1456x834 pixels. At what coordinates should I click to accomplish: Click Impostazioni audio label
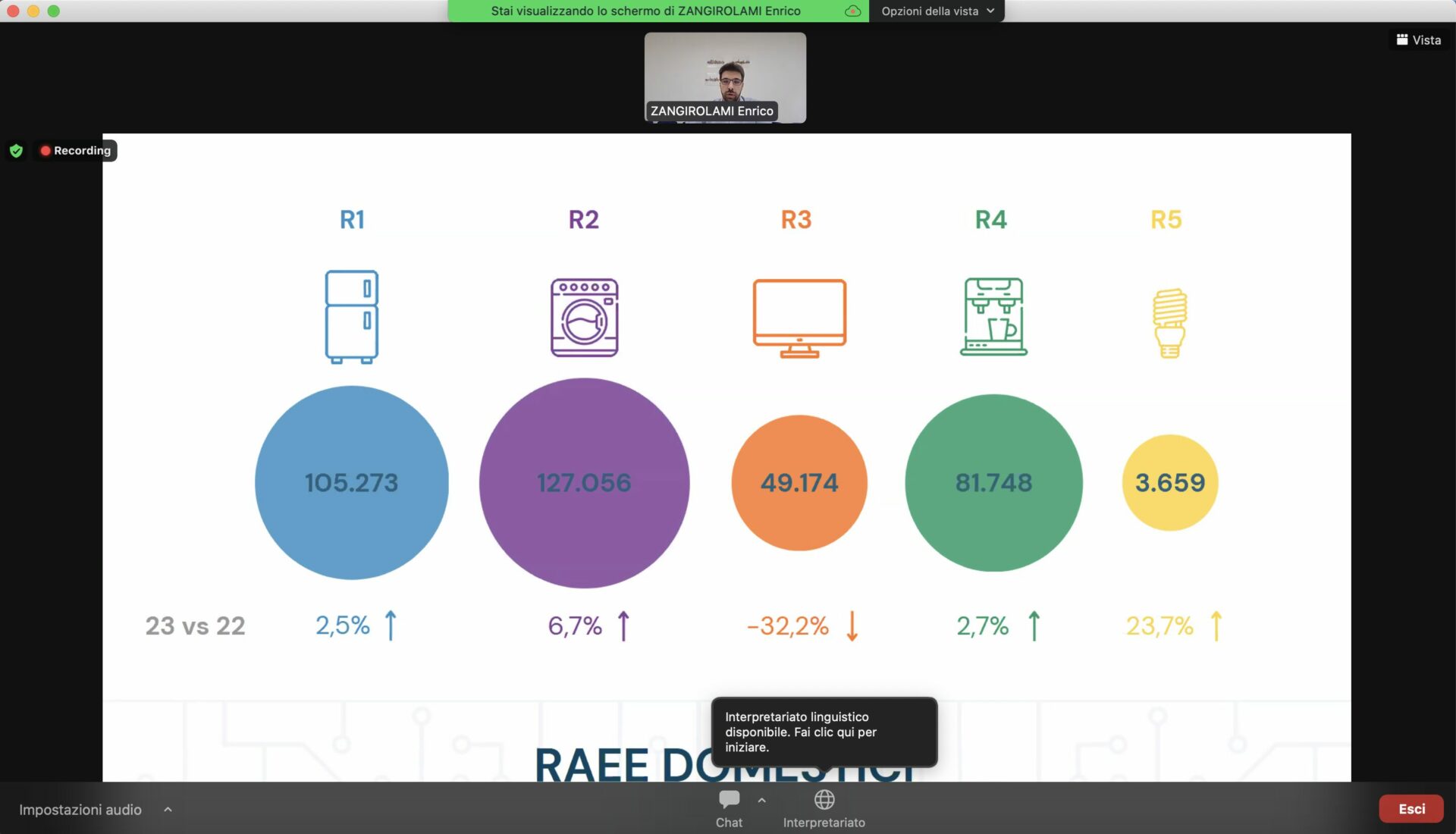click(80, 810)
